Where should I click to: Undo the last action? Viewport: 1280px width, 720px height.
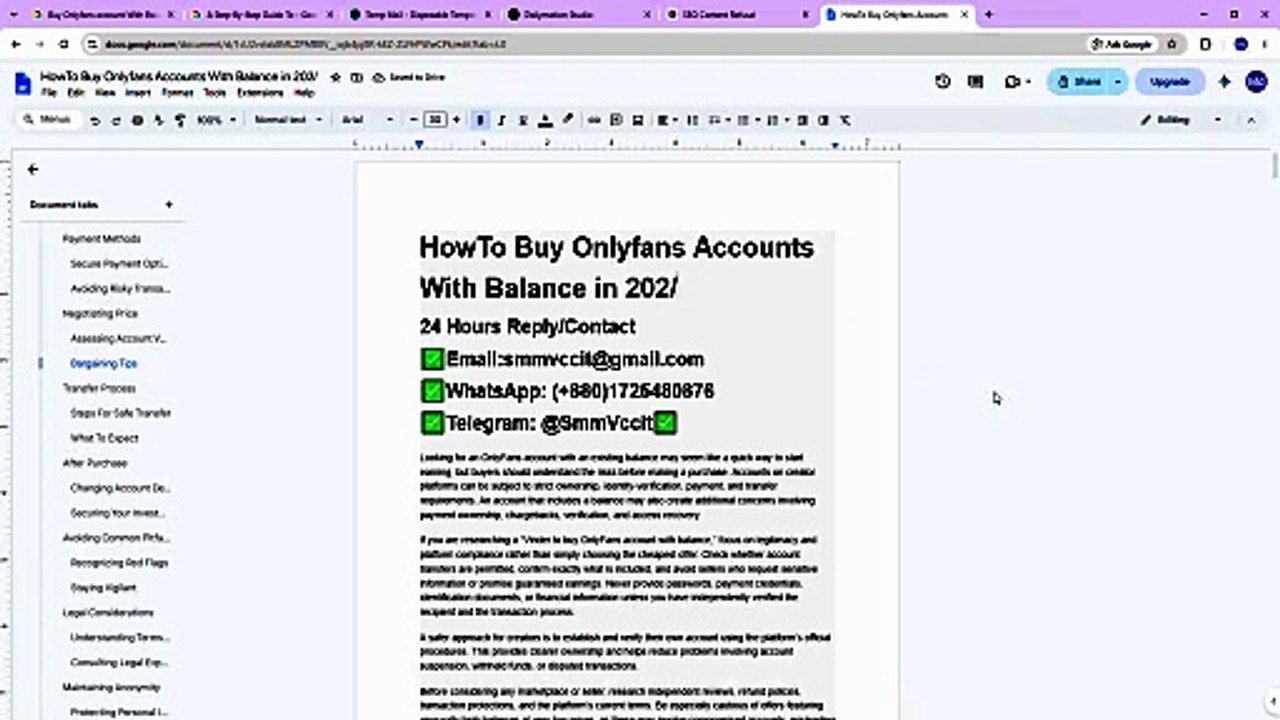pyautogui.click(x=94, y=120)
